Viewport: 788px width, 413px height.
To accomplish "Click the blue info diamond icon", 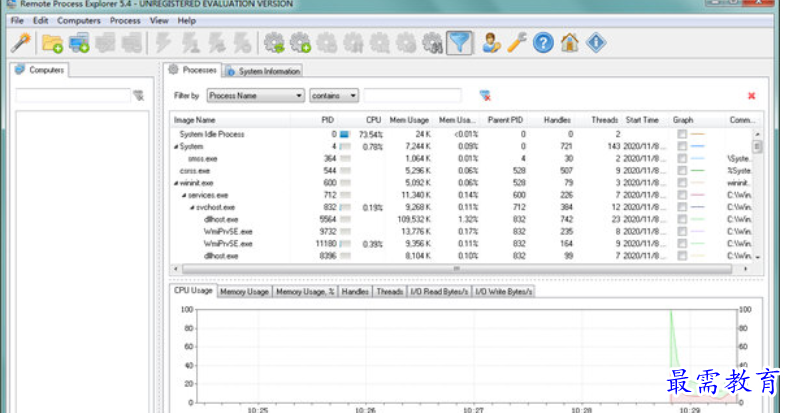I will point(596,42).
